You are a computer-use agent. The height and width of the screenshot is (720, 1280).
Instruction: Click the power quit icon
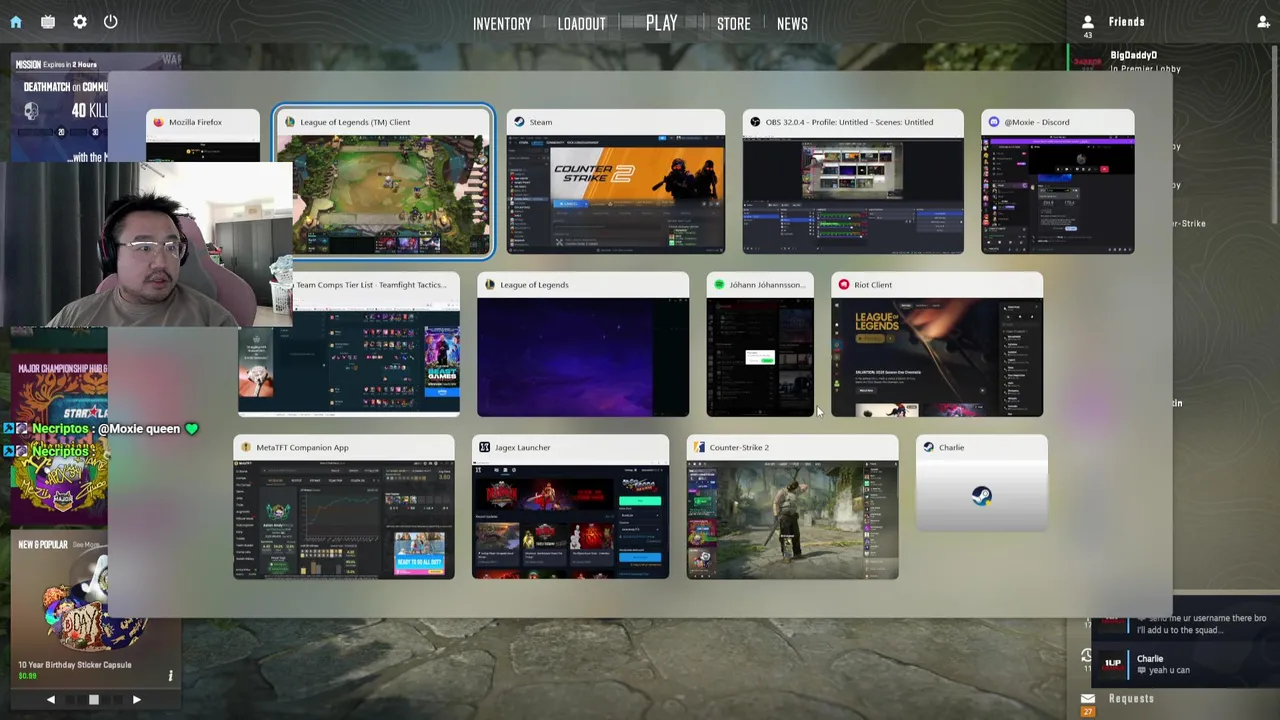point(111,22)
